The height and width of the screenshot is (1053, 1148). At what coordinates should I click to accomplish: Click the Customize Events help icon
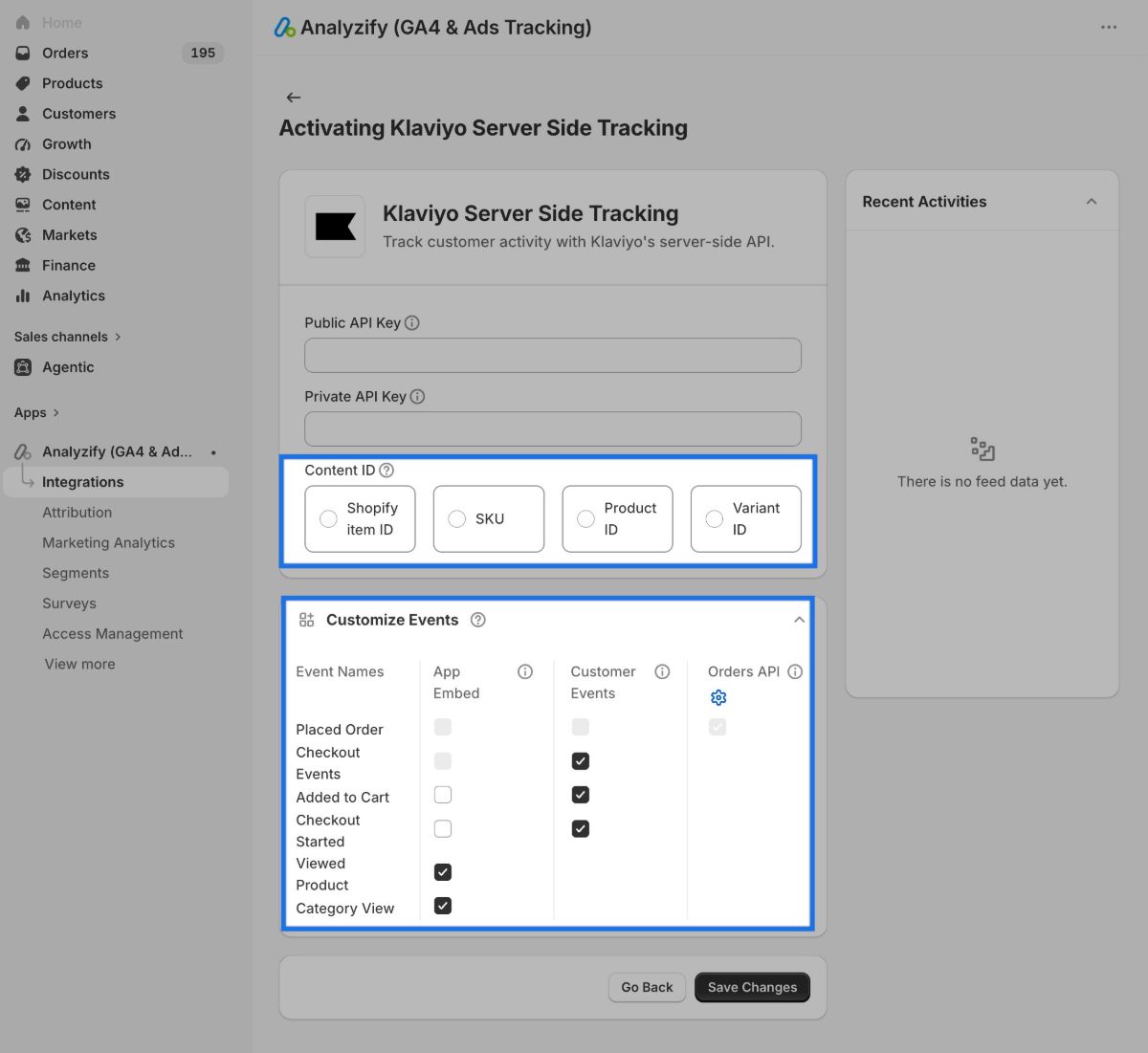click(478, 620)
